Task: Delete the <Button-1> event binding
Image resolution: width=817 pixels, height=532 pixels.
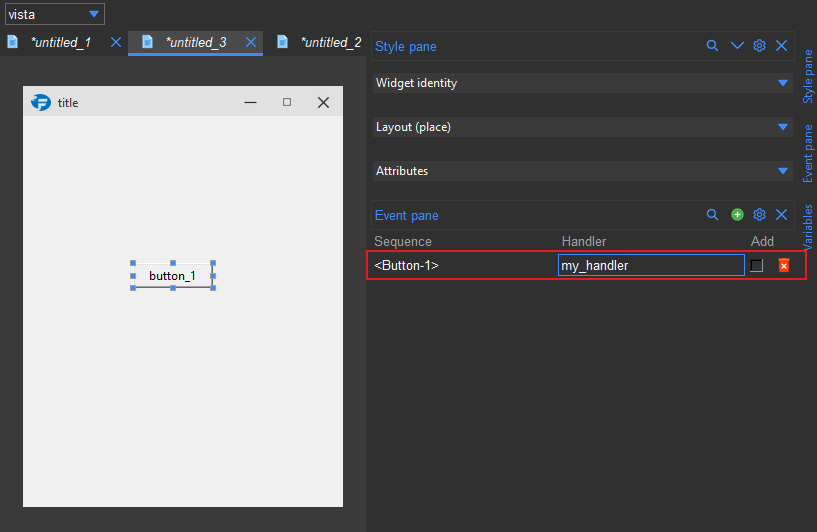Action: pos(784,265)
